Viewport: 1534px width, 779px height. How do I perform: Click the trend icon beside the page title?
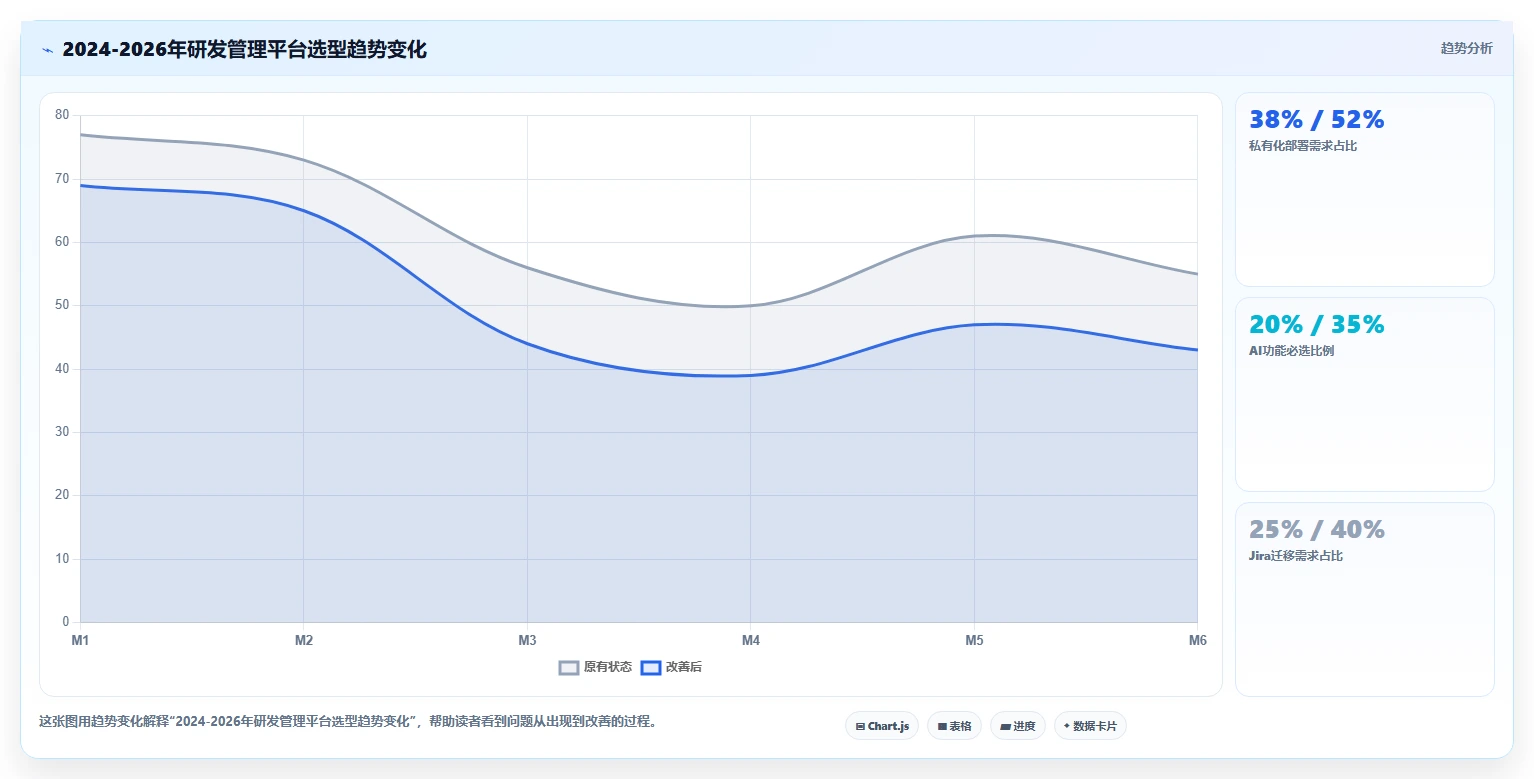point(47,50)
